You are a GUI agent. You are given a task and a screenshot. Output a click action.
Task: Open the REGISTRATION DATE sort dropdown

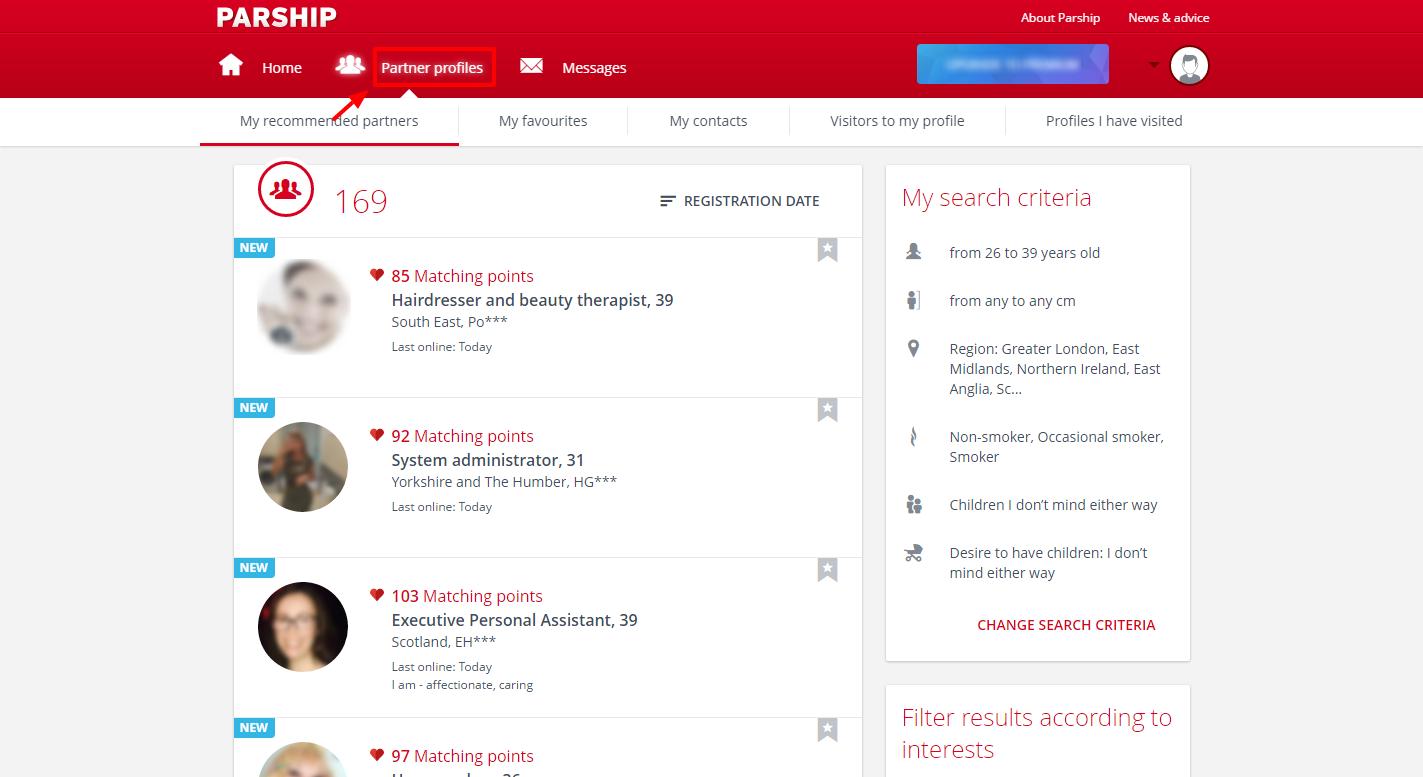click(740, 201)
